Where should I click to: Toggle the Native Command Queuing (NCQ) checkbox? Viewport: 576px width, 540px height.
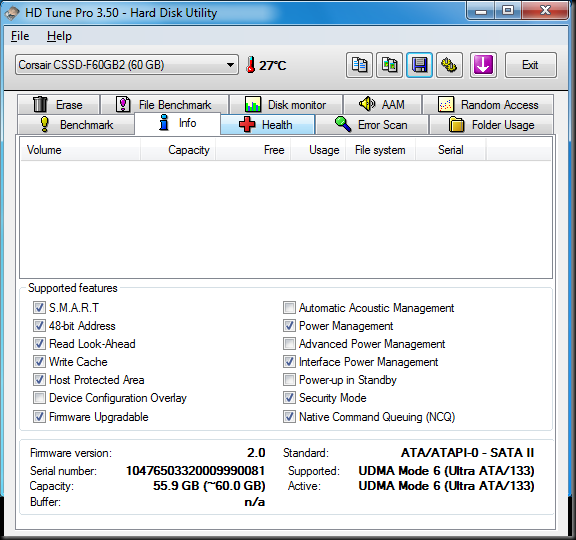tap(289, 417)
